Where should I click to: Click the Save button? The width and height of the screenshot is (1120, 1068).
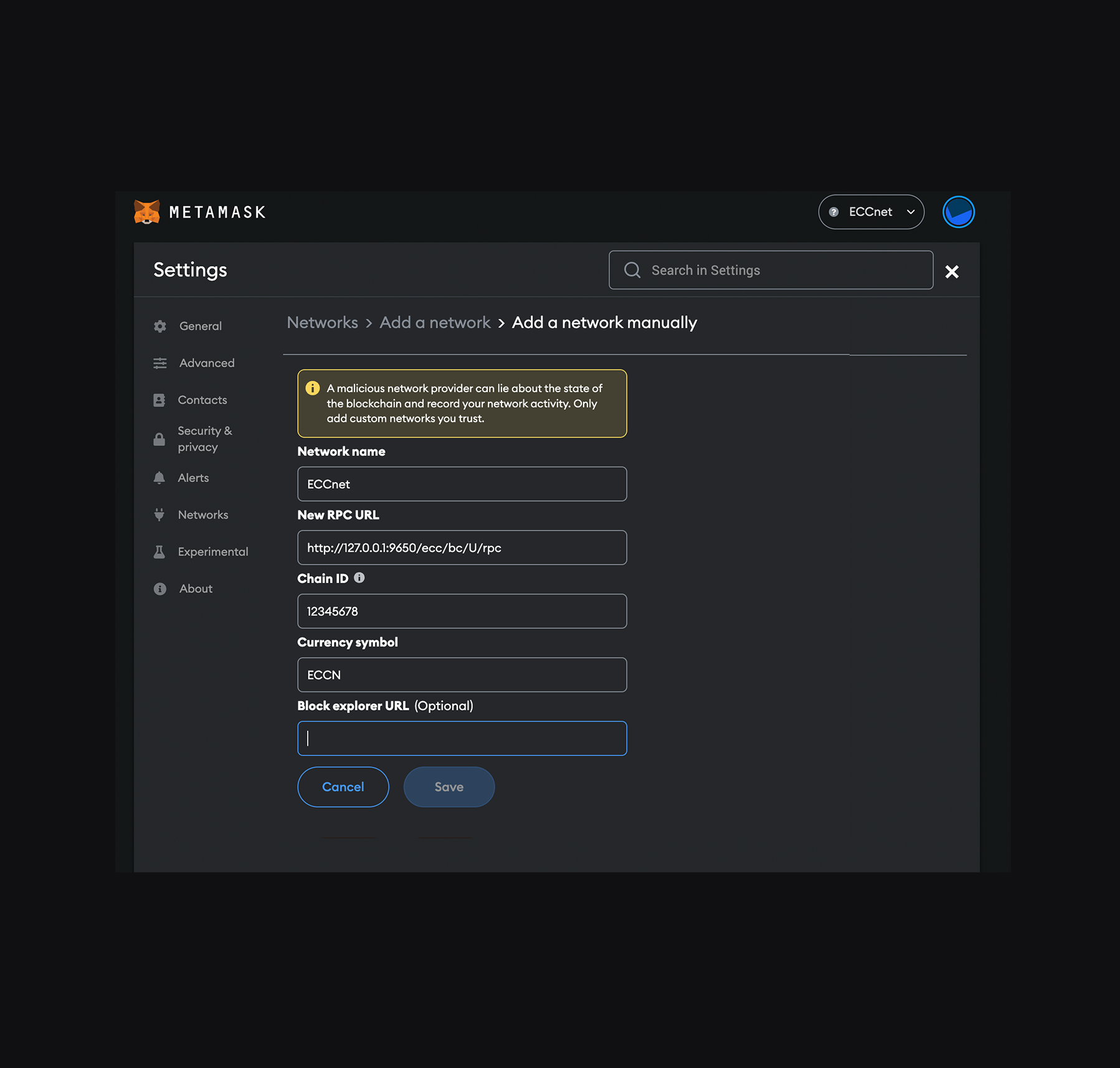[448, 787]
